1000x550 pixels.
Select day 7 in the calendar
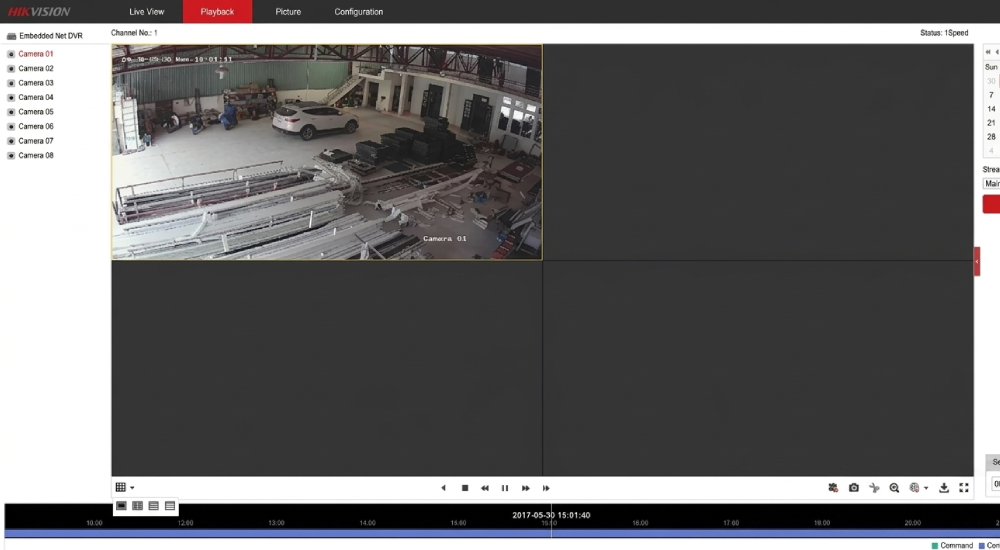pyautogui.click(x=991, y=95)
